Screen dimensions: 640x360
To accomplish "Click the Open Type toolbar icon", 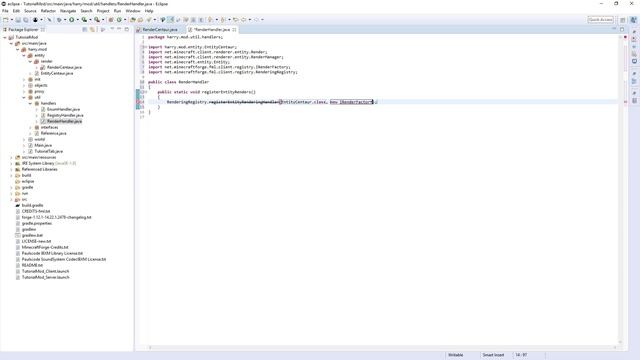I will coord(133,20).
